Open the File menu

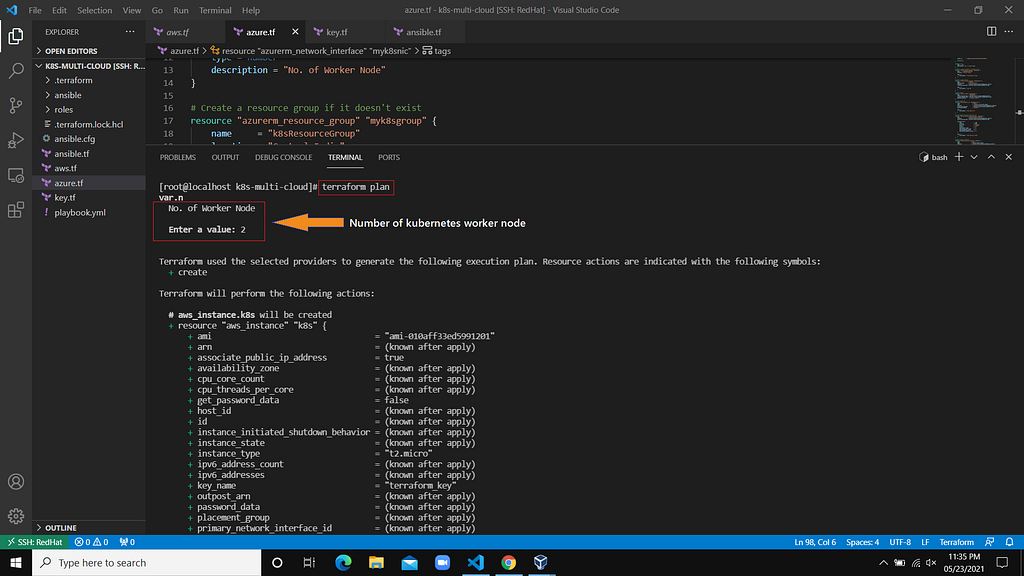[x=35, y=10]
